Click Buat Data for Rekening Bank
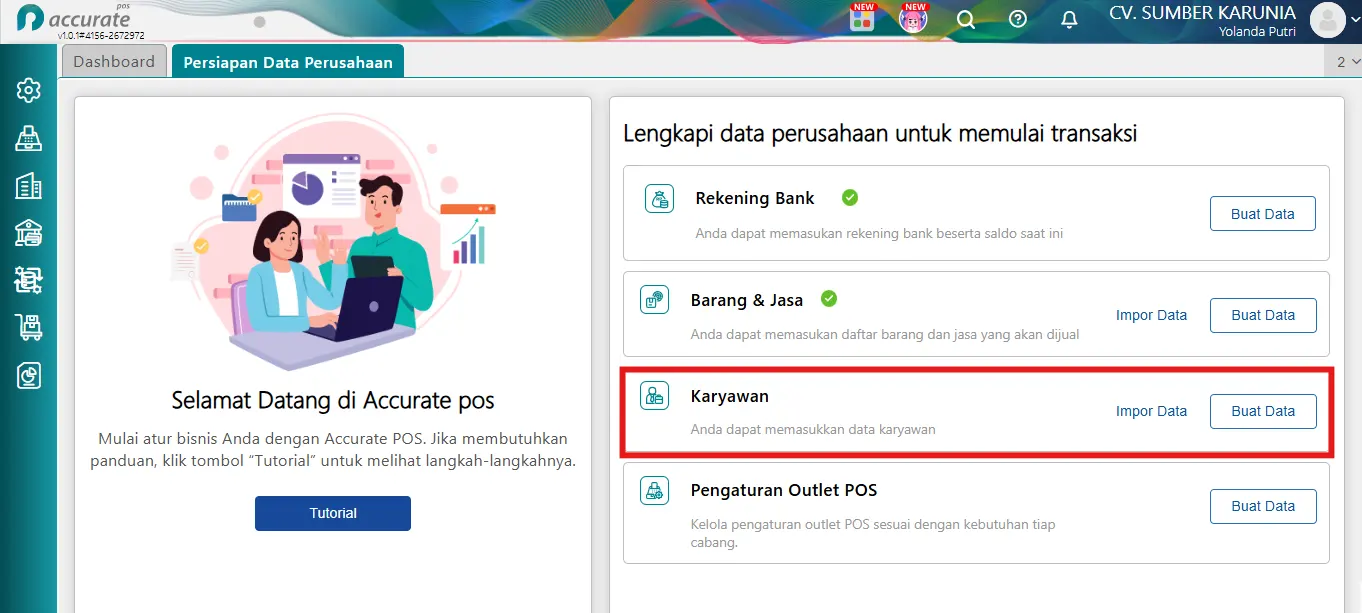Screen dimensions: 1362x613 [x=1263, y=214]
